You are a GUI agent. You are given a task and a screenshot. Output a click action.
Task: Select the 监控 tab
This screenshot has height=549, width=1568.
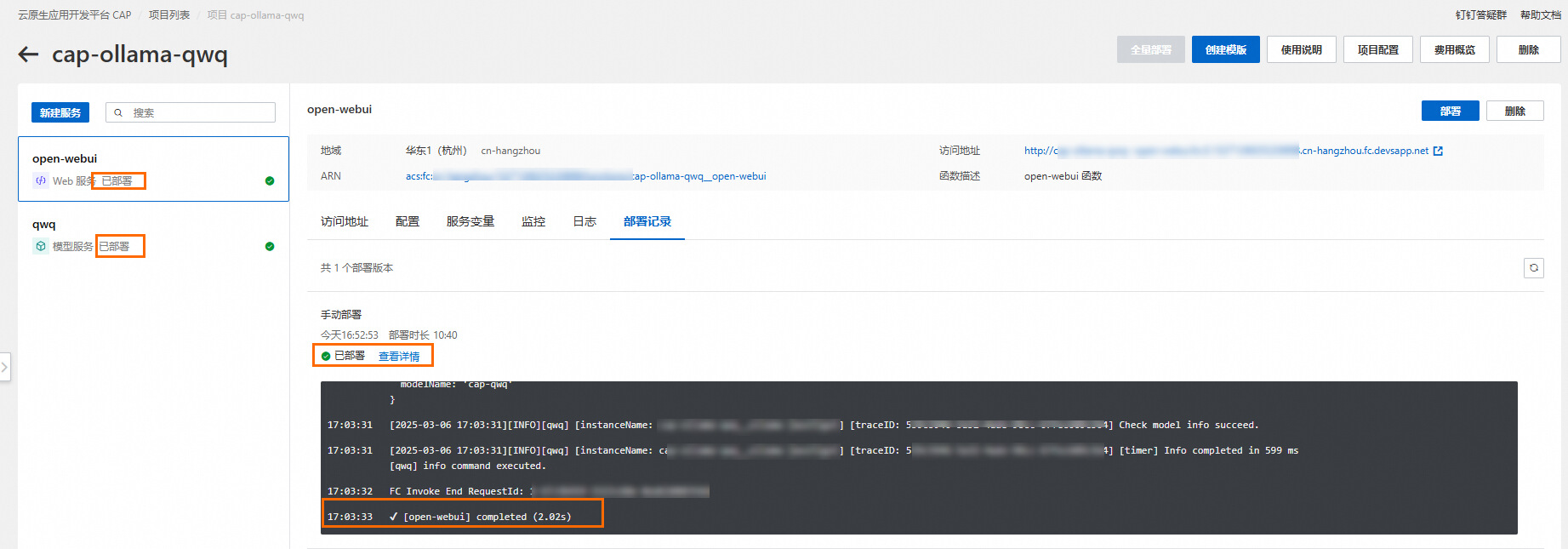click(533, 222)
